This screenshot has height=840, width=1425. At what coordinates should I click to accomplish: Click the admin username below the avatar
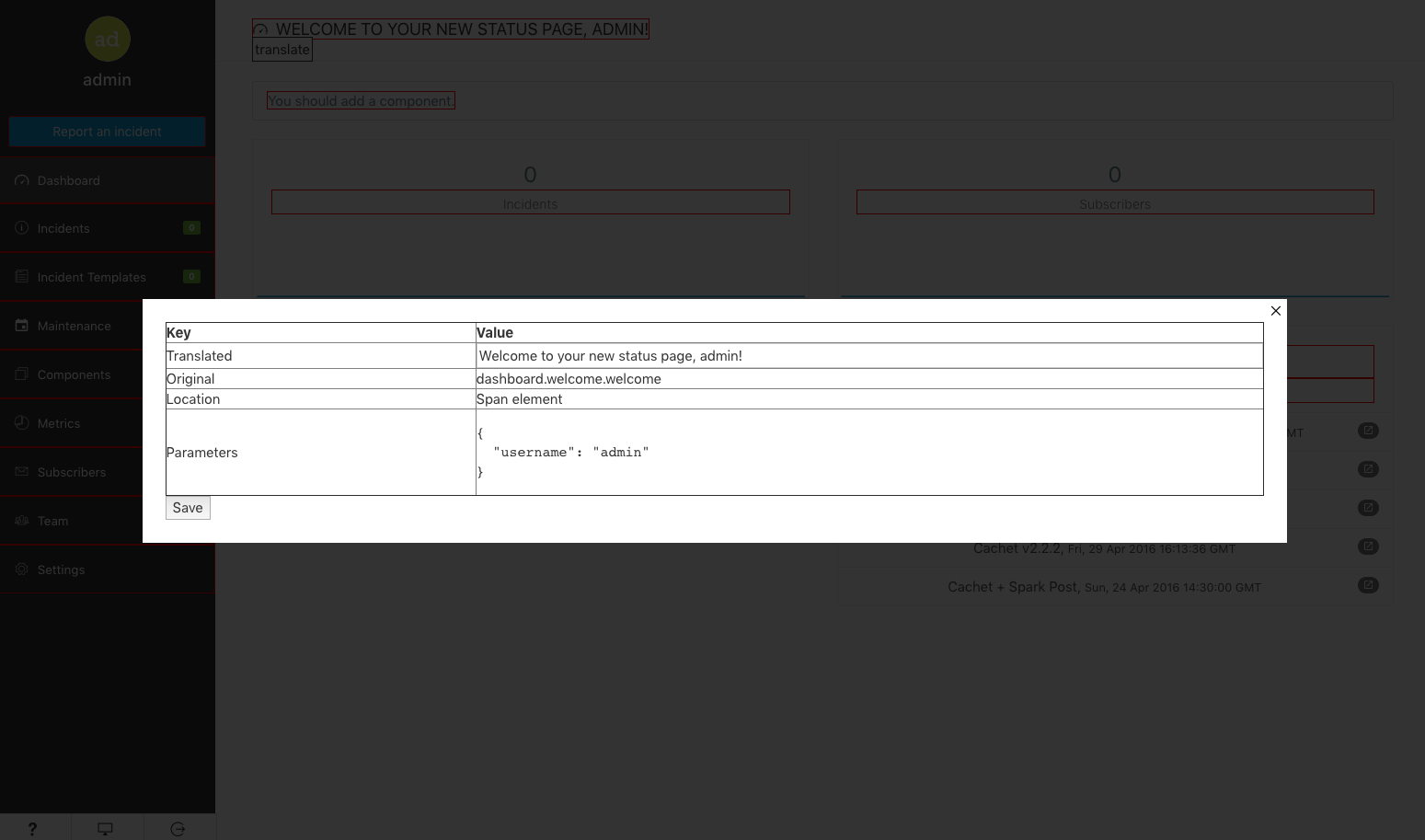click(x=108, y=80)
